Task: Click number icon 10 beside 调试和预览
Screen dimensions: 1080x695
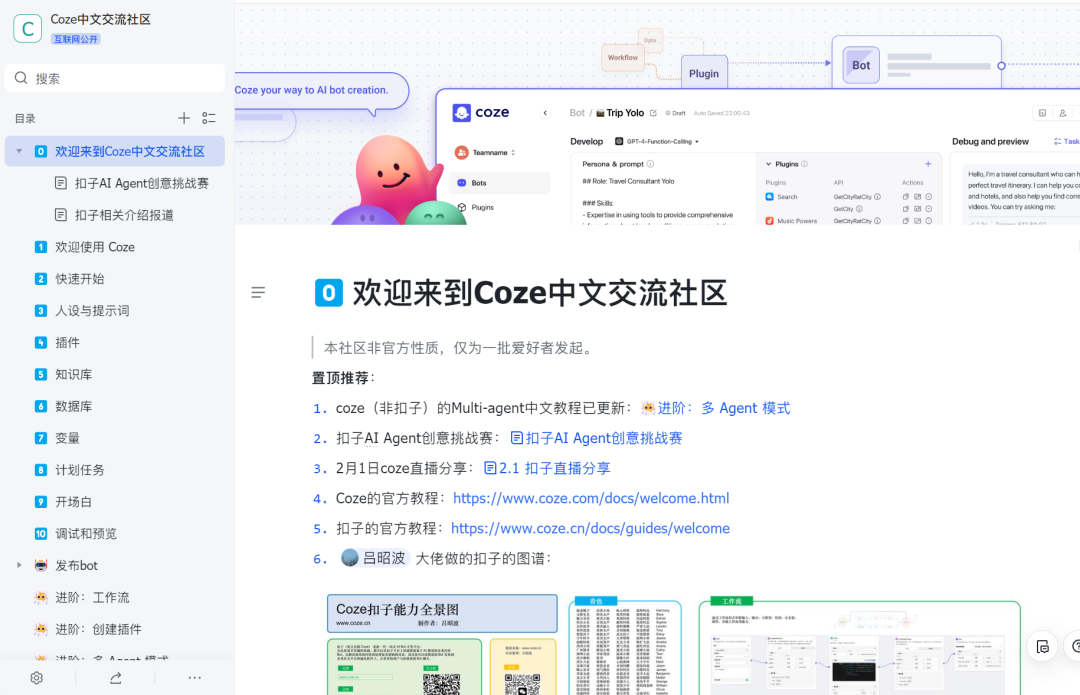Action: (41, 533)
